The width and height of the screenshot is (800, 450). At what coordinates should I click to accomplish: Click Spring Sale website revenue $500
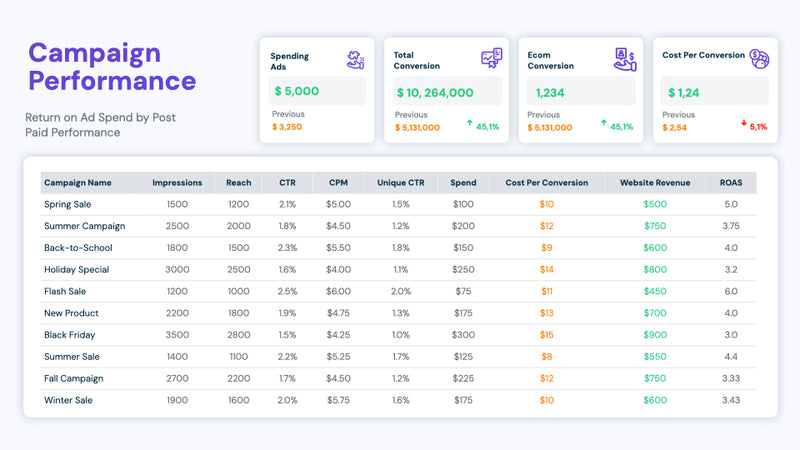[x=655, y=204]
